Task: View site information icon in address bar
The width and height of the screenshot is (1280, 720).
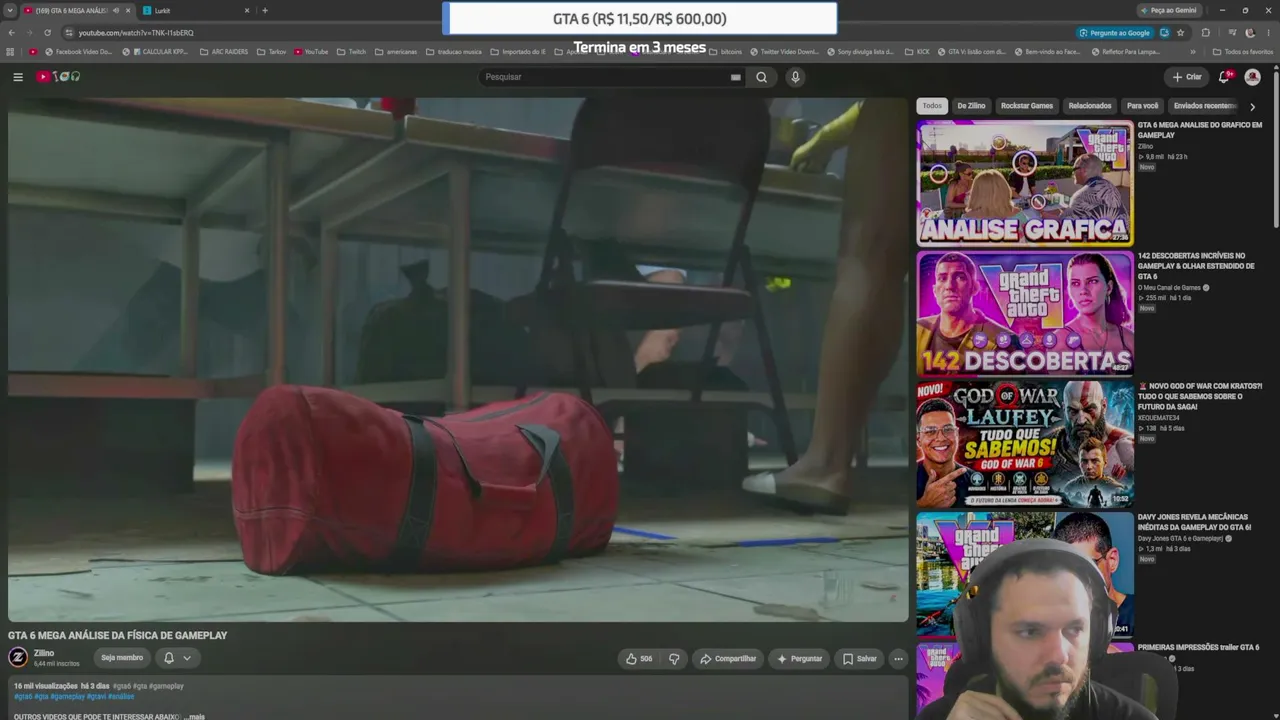Action: point(69,33)
